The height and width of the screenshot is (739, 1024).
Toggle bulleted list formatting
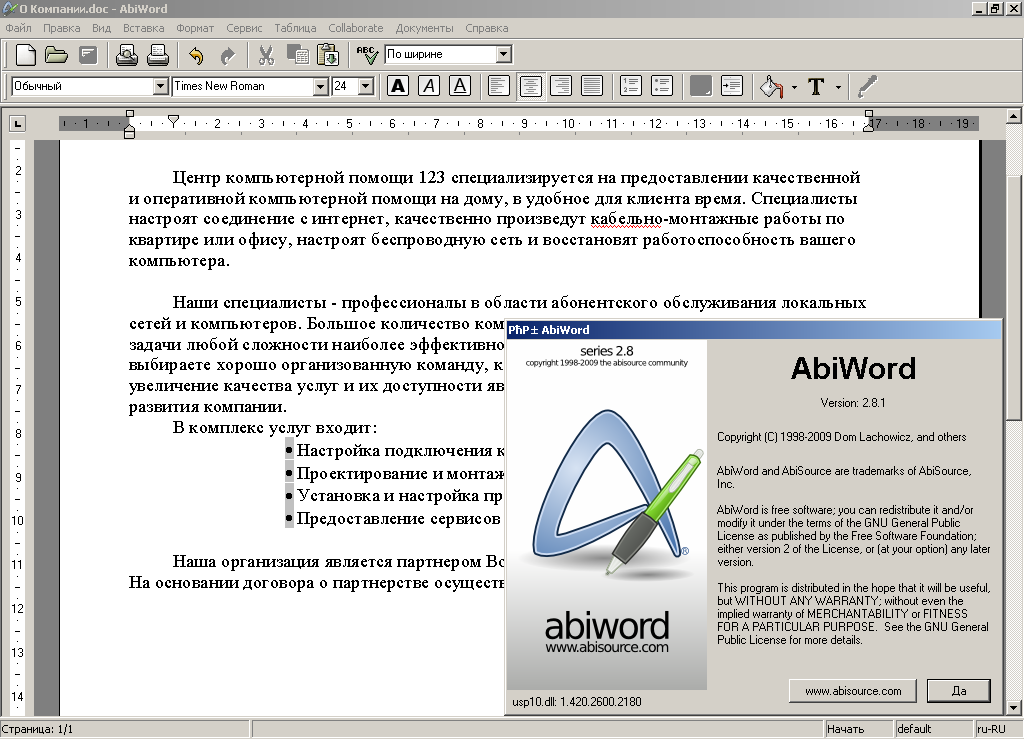[x=662, y=86]
